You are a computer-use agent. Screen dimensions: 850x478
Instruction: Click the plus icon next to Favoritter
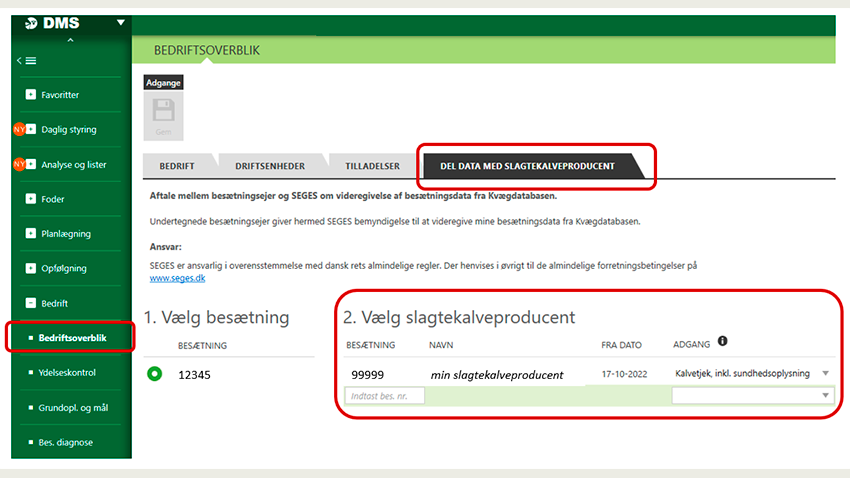pyautogui.click(x=30, y=95)
